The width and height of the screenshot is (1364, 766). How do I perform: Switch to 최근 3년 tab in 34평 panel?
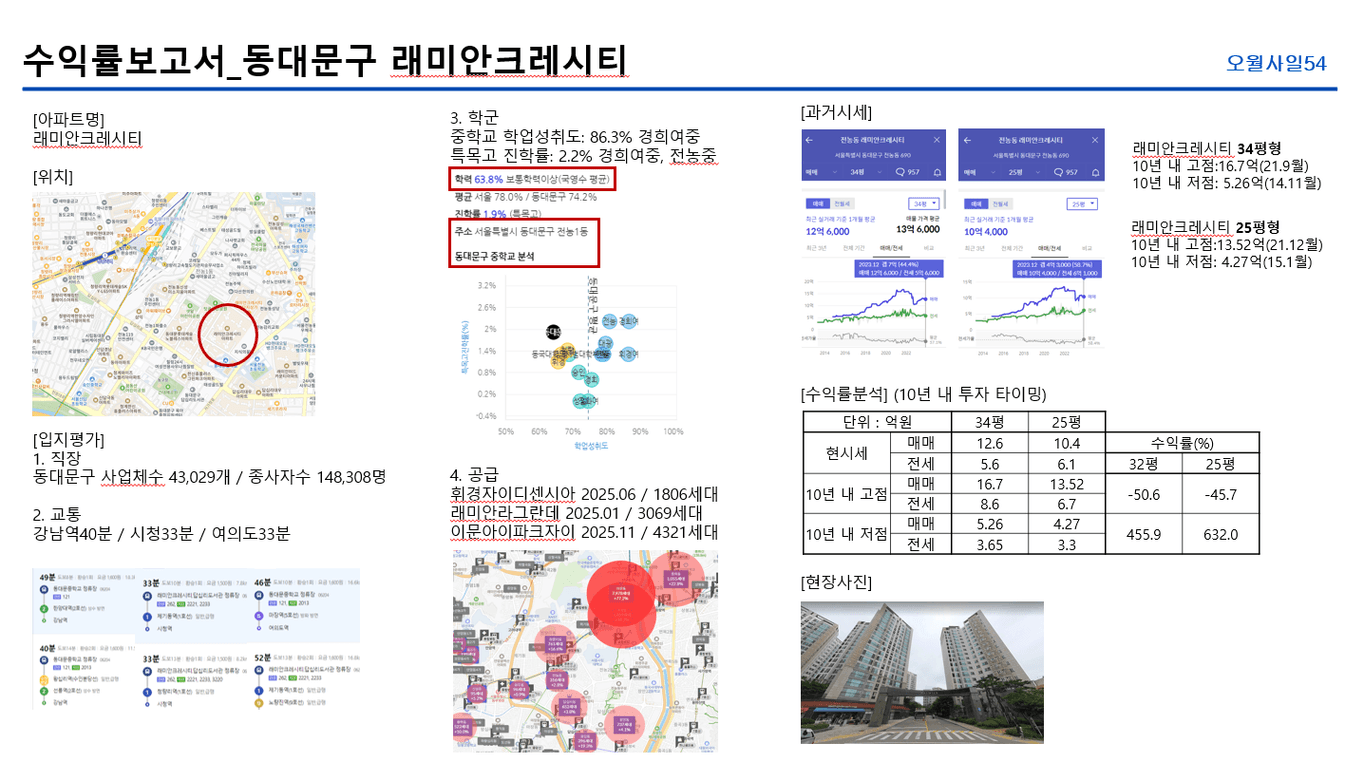817,248
